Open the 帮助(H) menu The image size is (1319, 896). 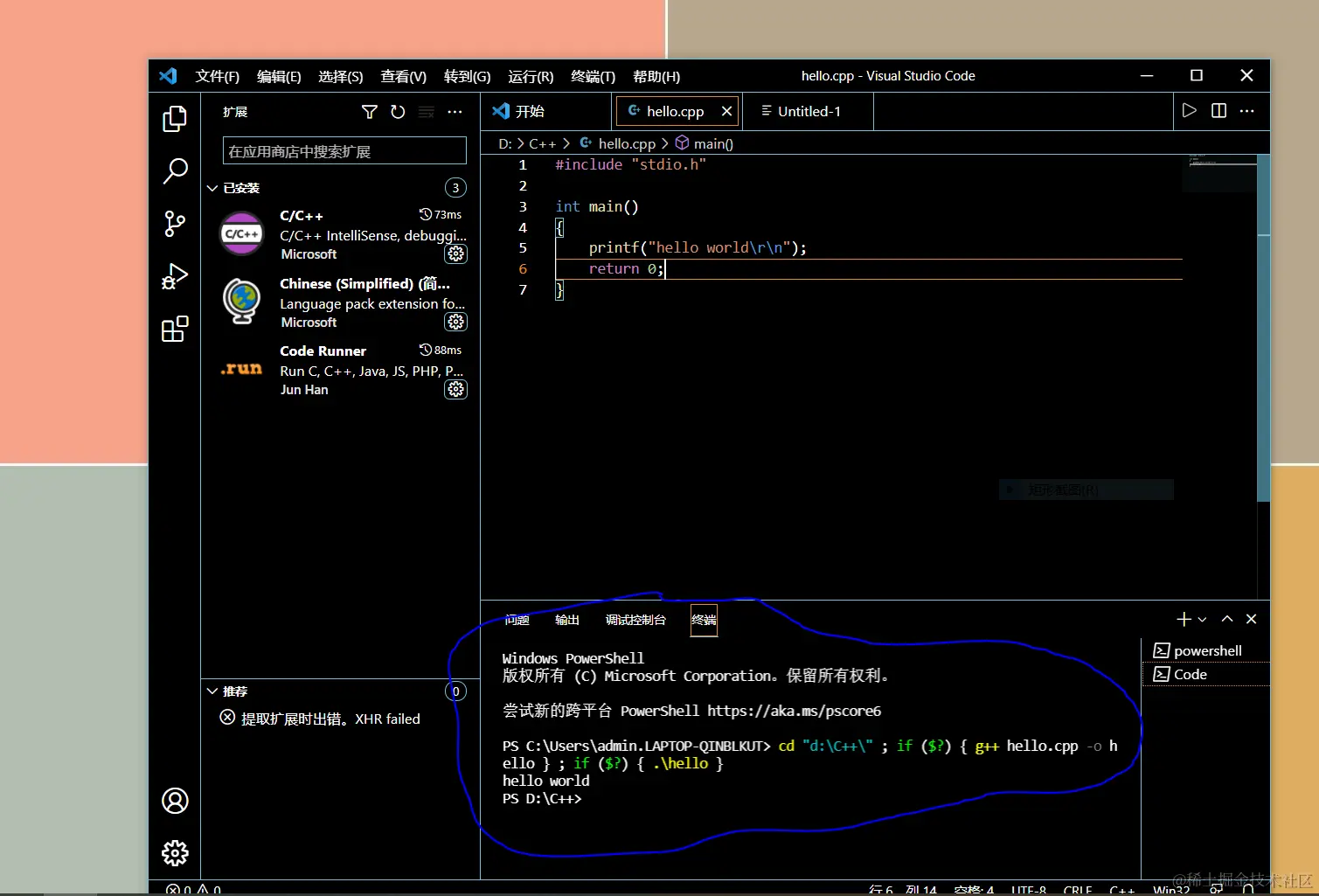coord(656,76)
